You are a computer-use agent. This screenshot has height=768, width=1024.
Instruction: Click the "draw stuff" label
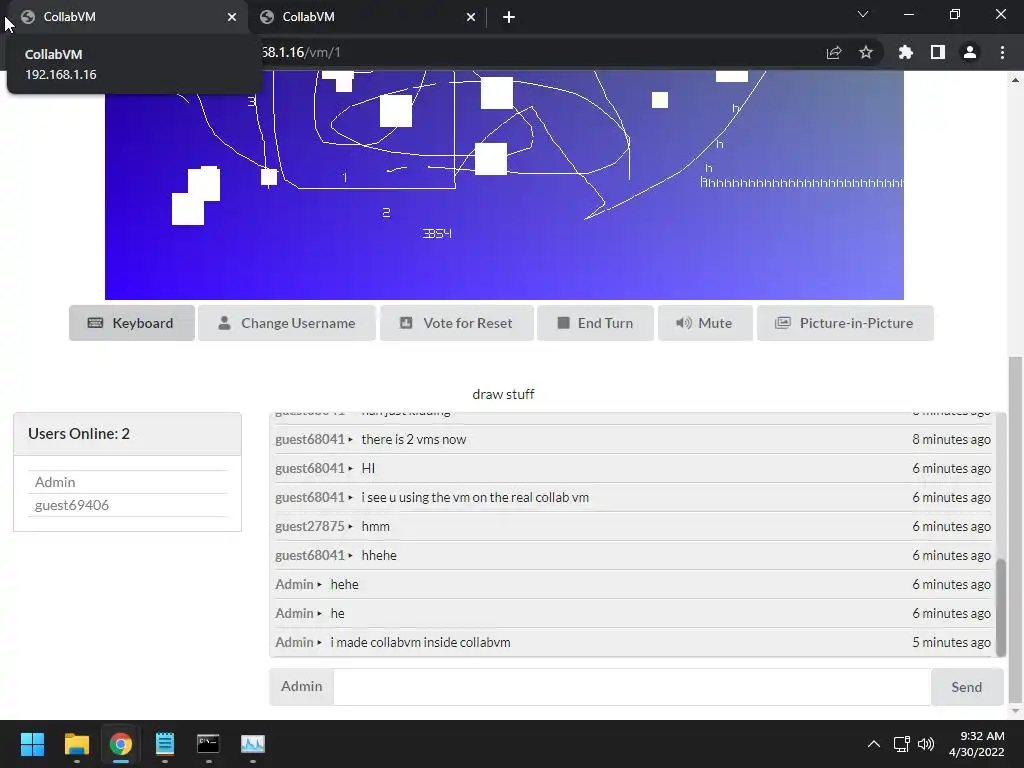tap(504, 394)
